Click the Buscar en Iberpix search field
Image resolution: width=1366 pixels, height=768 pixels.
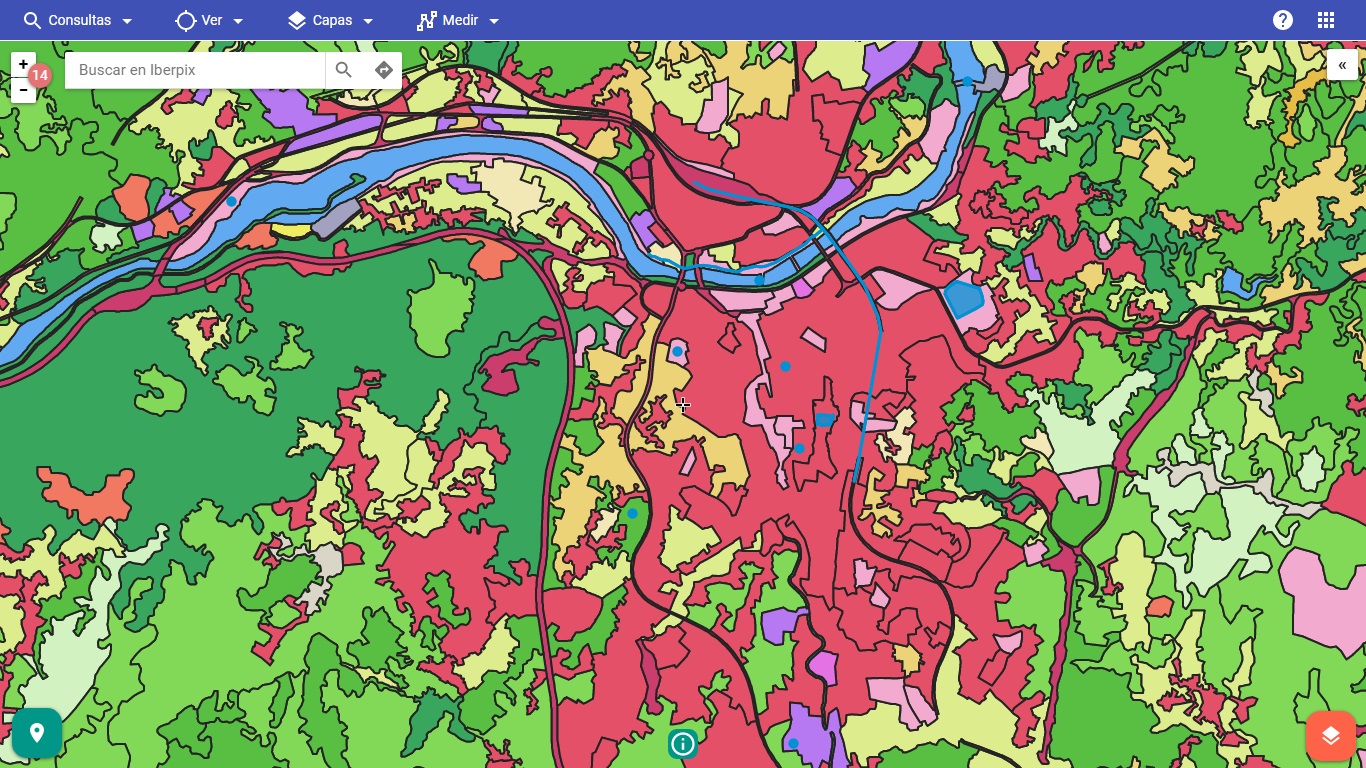195,70
